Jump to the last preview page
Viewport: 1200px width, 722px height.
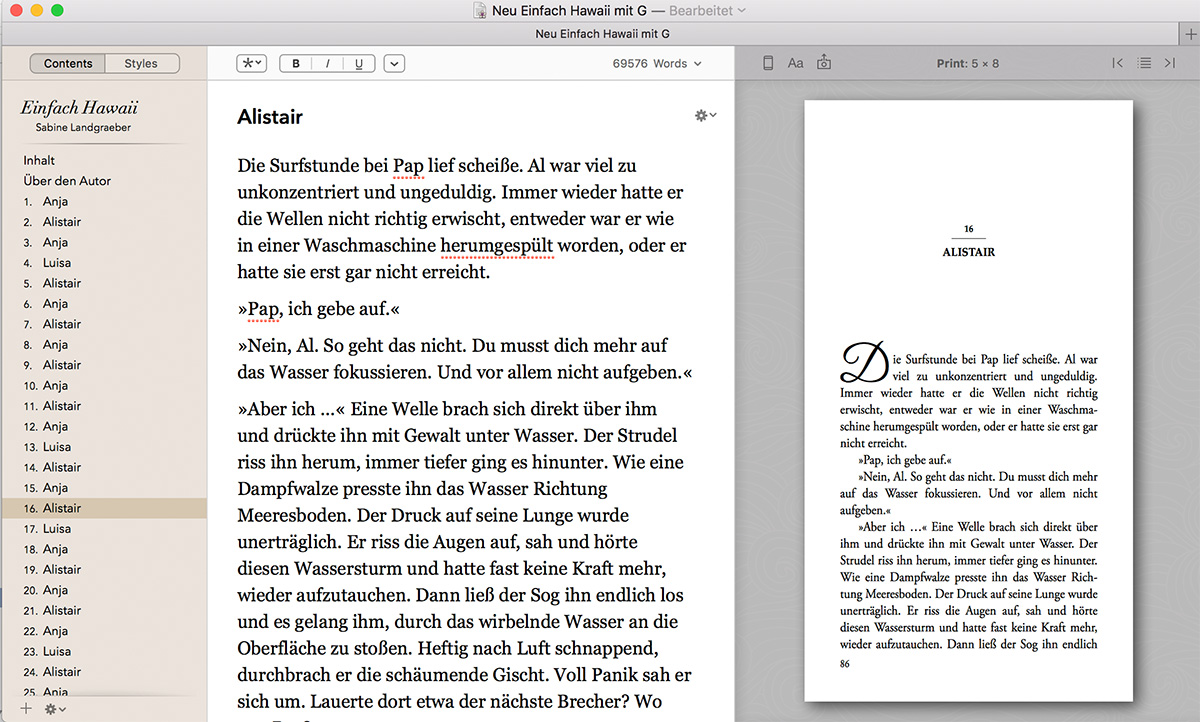tap(1169, 63)
